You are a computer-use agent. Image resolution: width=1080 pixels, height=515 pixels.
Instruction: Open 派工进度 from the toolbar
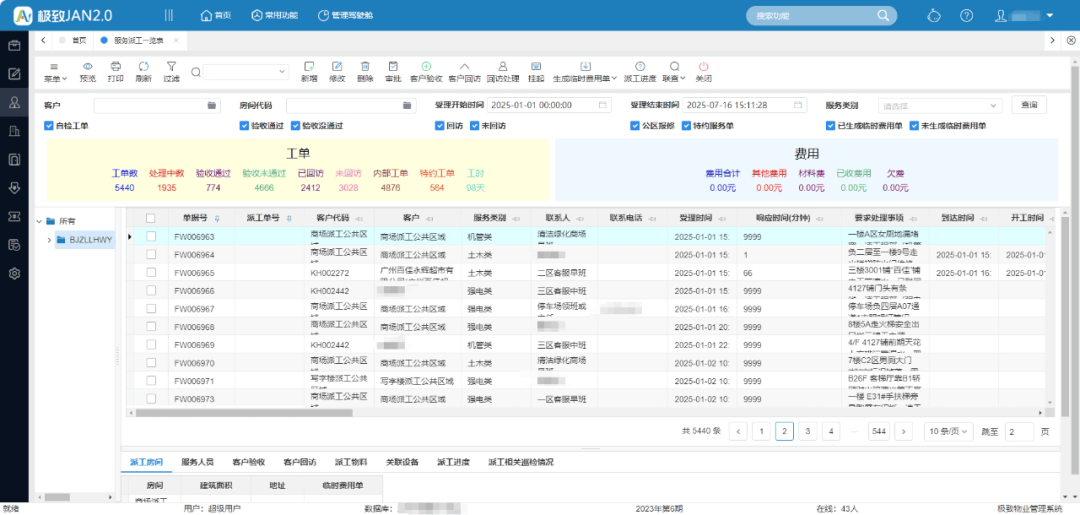click(640, 66)
